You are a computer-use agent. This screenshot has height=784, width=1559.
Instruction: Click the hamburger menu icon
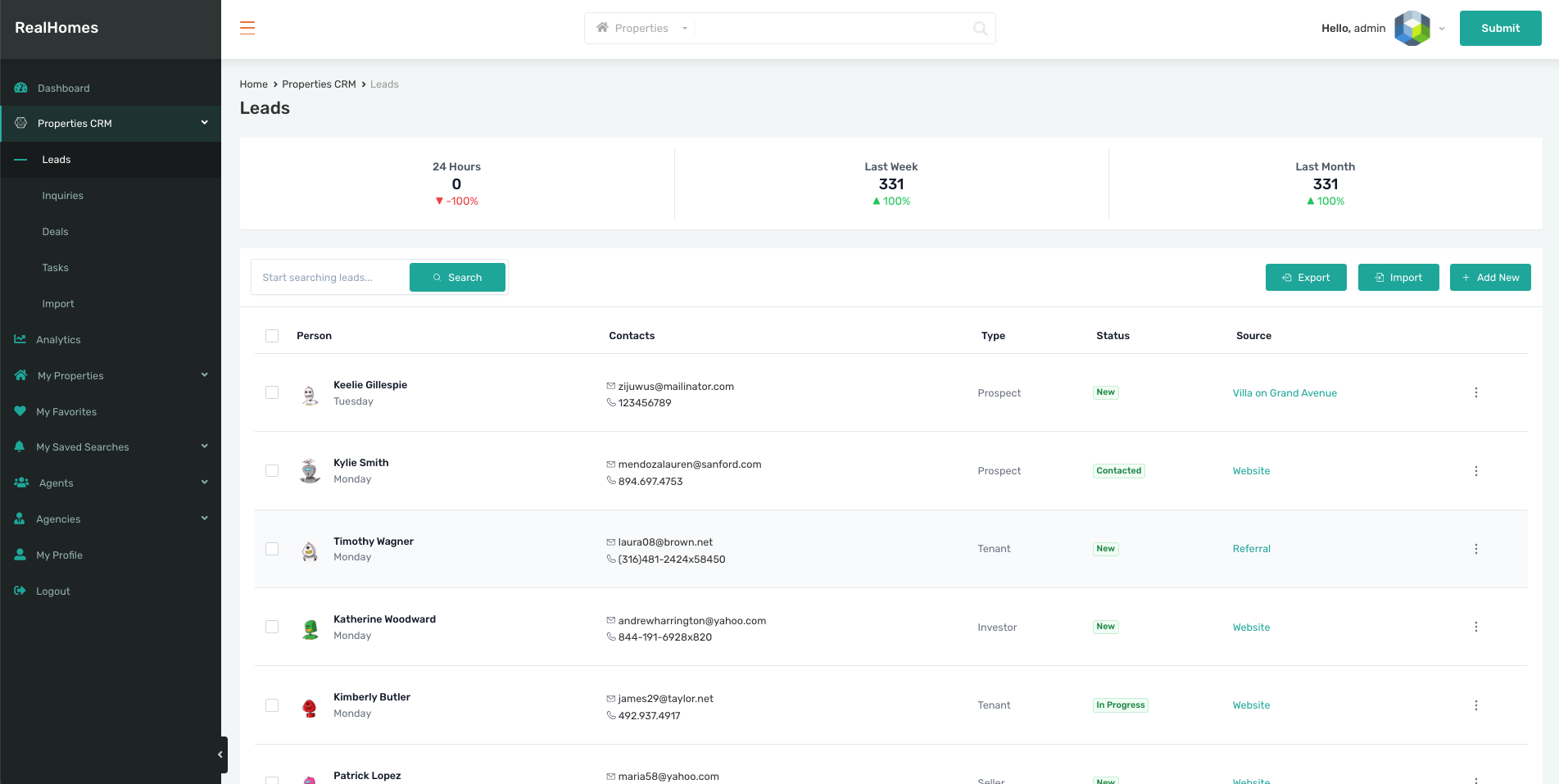[x=247, y=28]
